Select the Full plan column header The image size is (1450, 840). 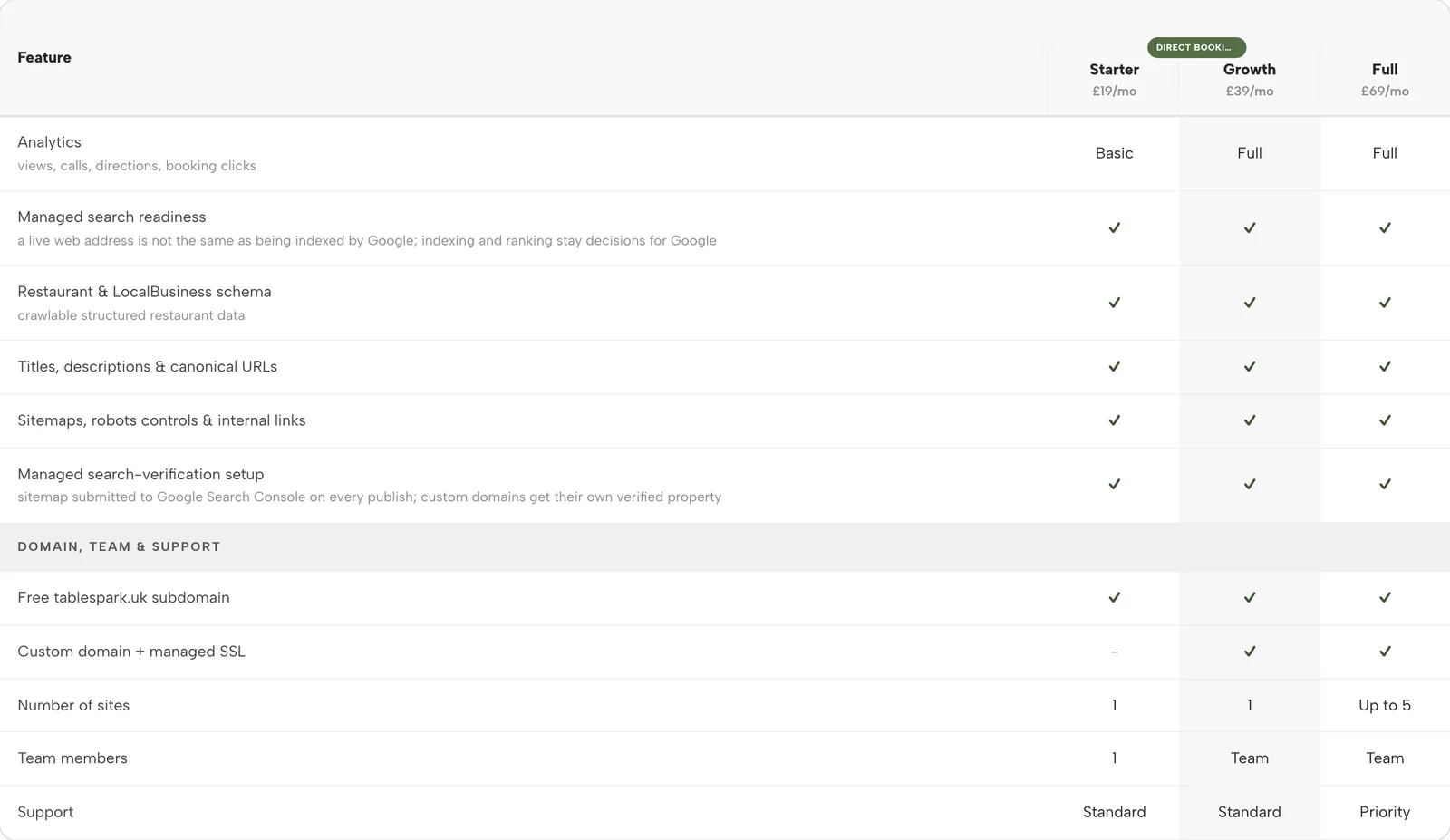(1385, 70)
